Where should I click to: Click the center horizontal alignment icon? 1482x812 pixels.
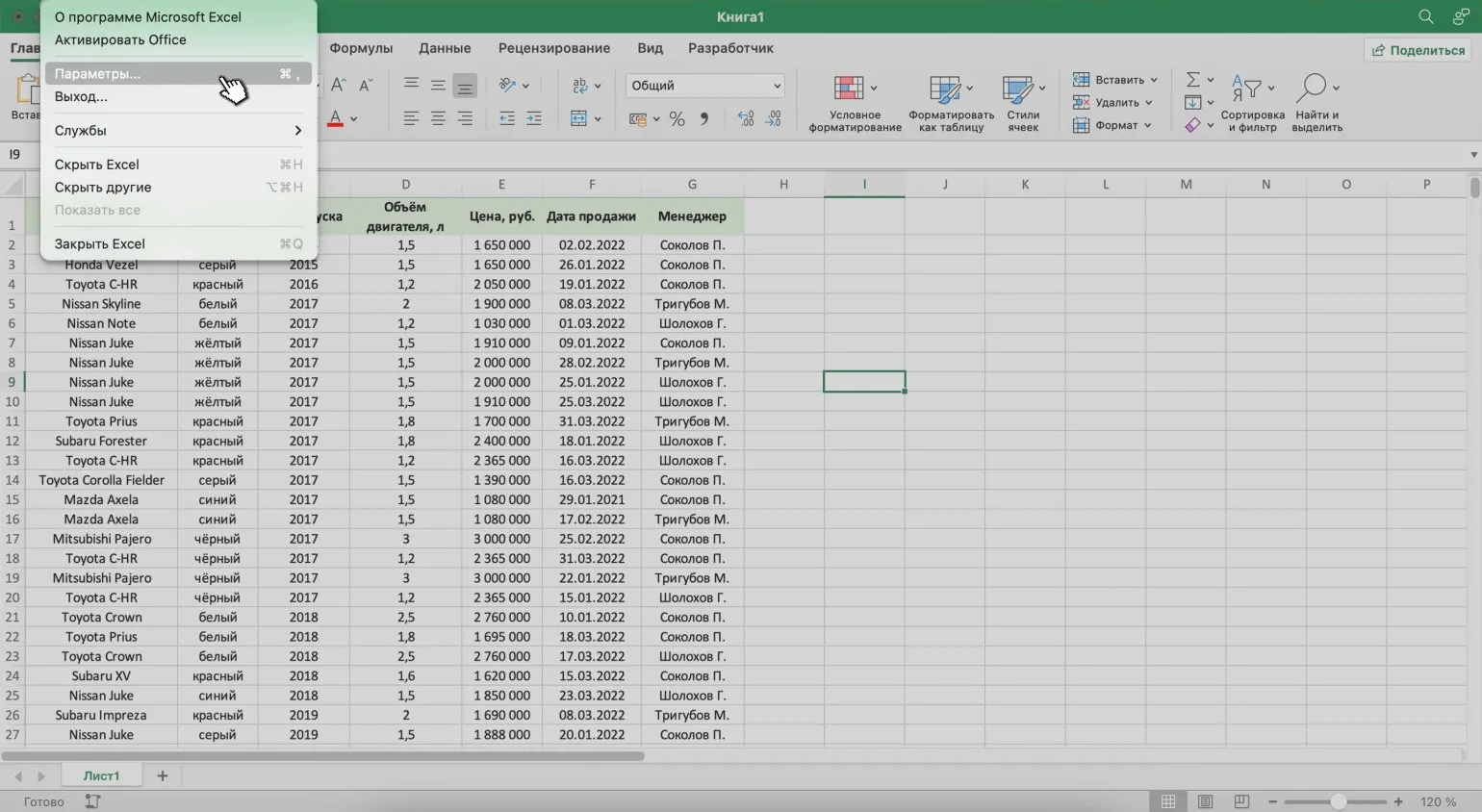(x=438, y=119)
